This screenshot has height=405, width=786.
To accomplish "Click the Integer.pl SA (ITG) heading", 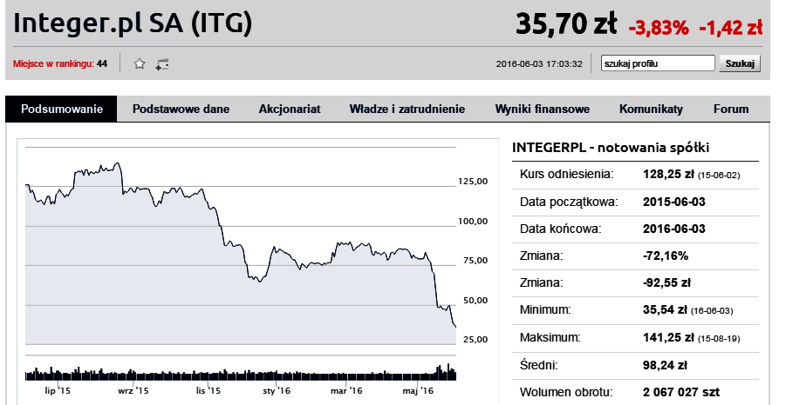I will click(x=132, y=24).
